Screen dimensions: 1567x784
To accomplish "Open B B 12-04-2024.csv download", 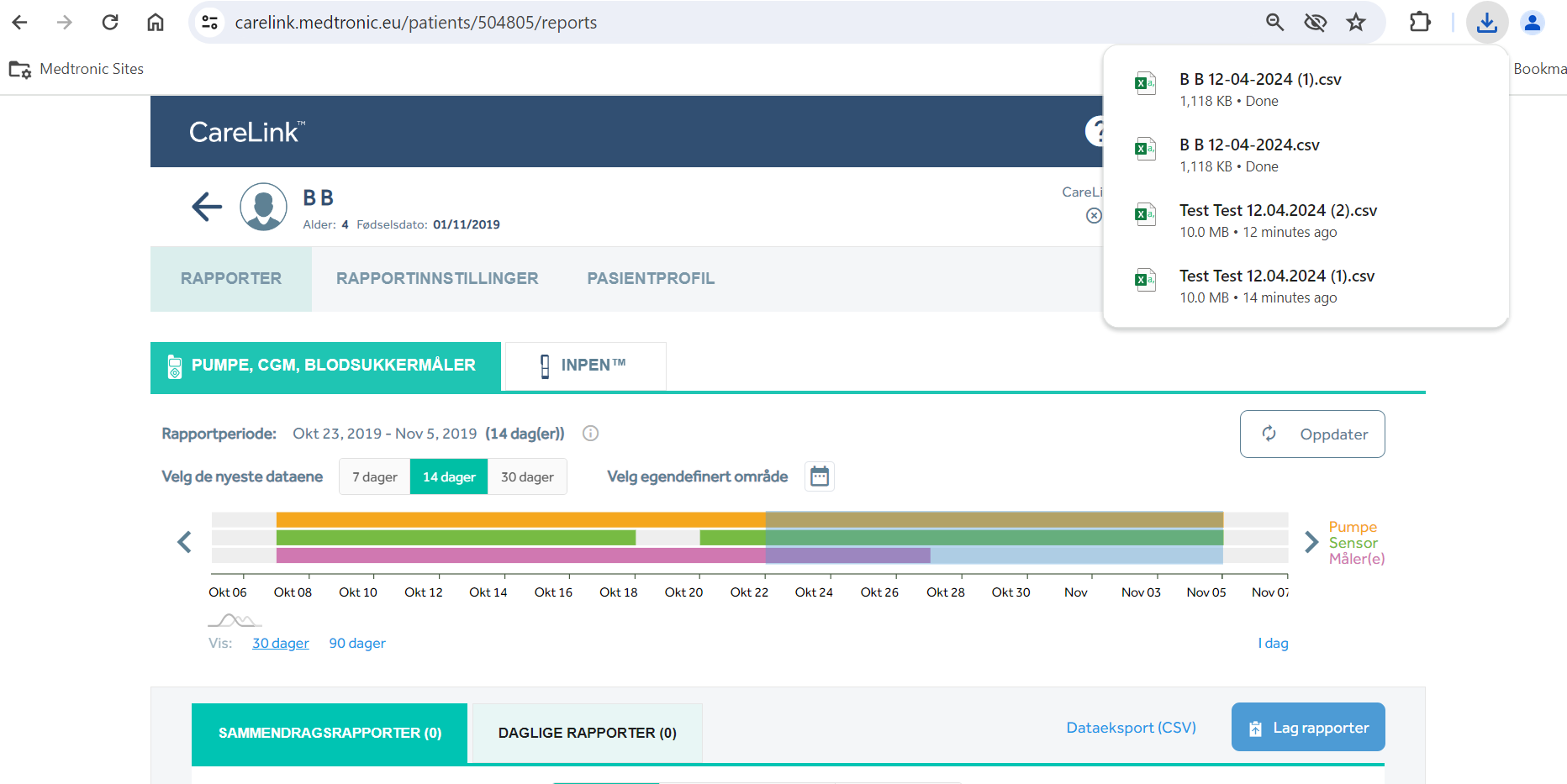I will [x=1306, y=155].
